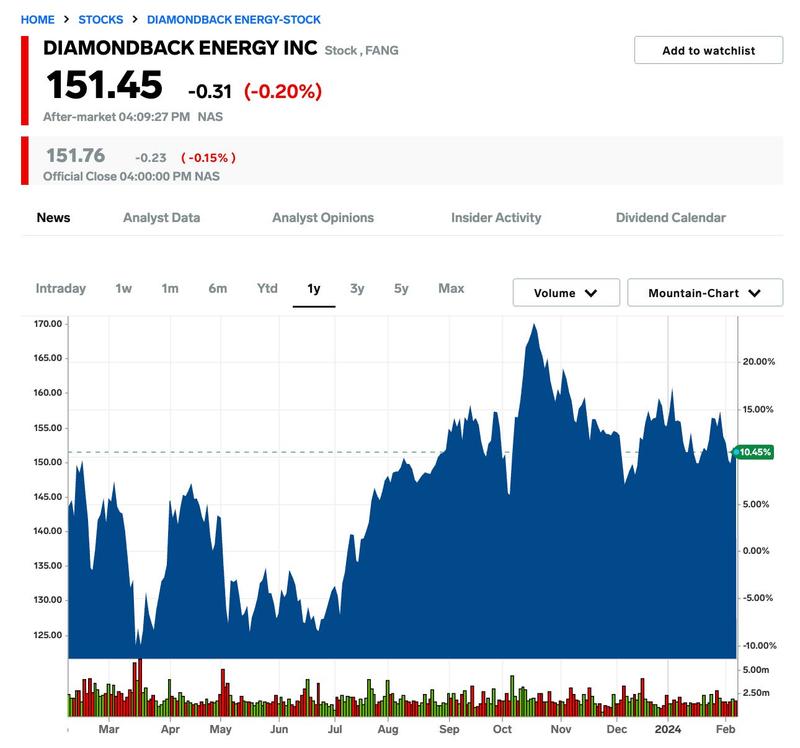Select the Intraday chart range

61,289
